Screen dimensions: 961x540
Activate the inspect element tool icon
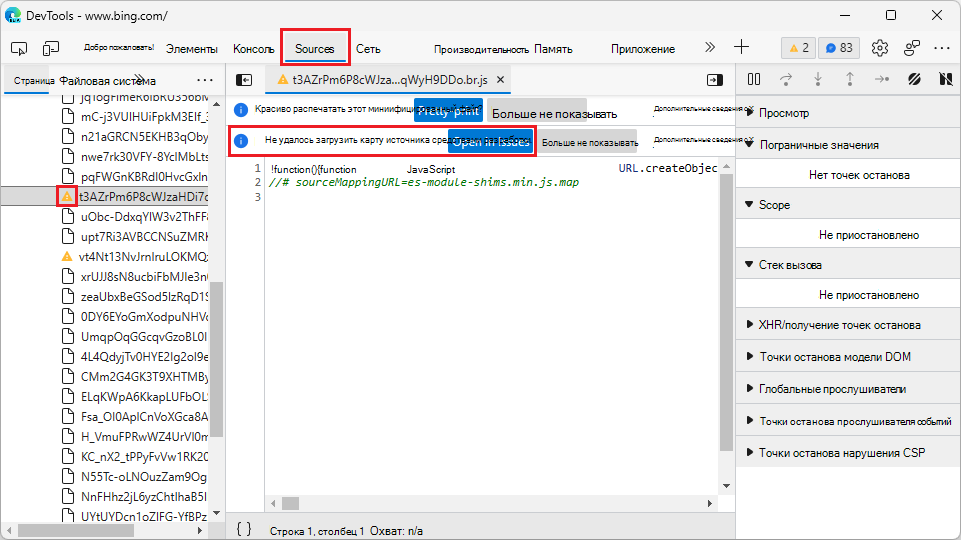[x=19, y=48]
